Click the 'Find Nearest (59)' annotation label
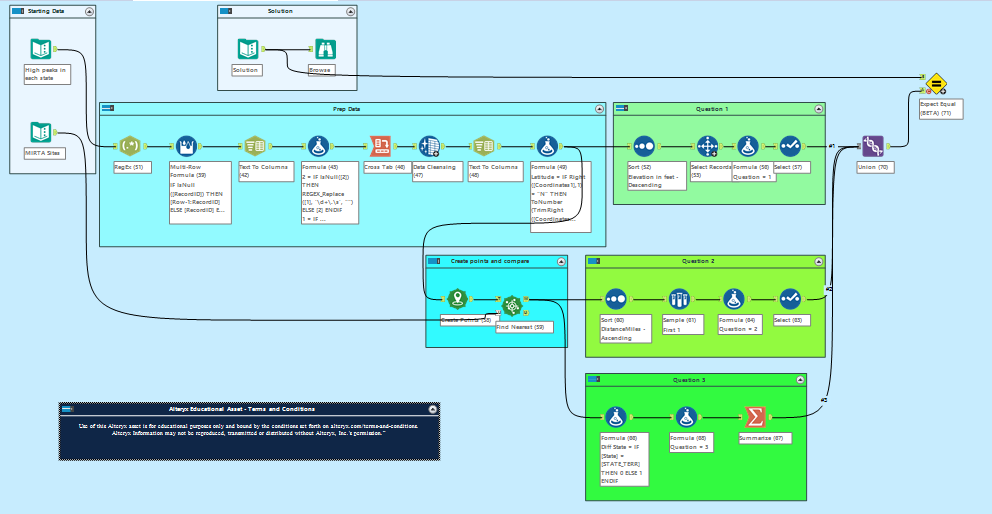This screenshot has width=992, height=514. tap(524, 327)
